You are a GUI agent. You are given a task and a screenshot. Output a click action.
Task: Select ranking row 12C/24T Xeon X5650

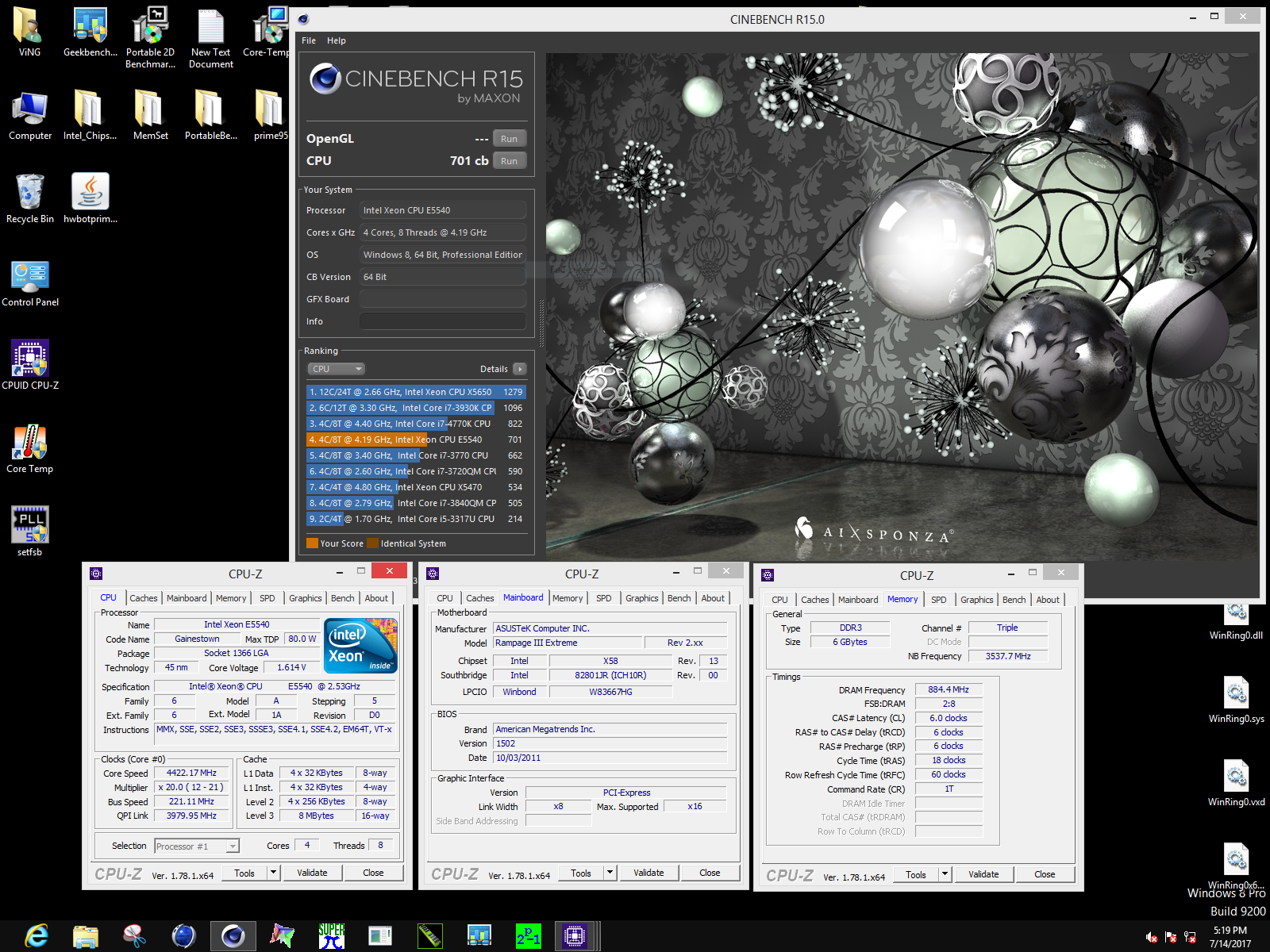pyautogui.click(x=416, y=392)
